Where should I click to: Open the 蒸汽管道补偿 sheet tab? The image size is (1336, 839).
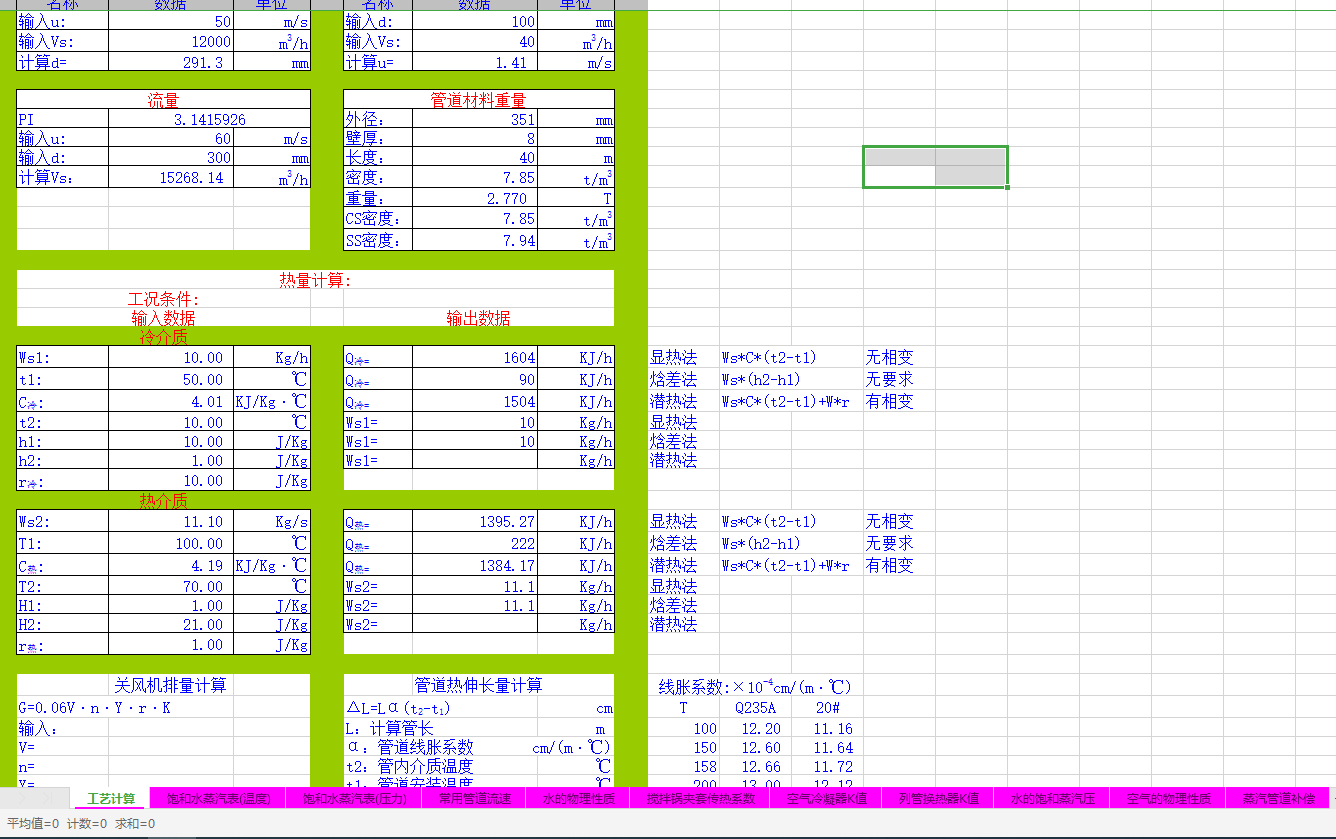1277,798
